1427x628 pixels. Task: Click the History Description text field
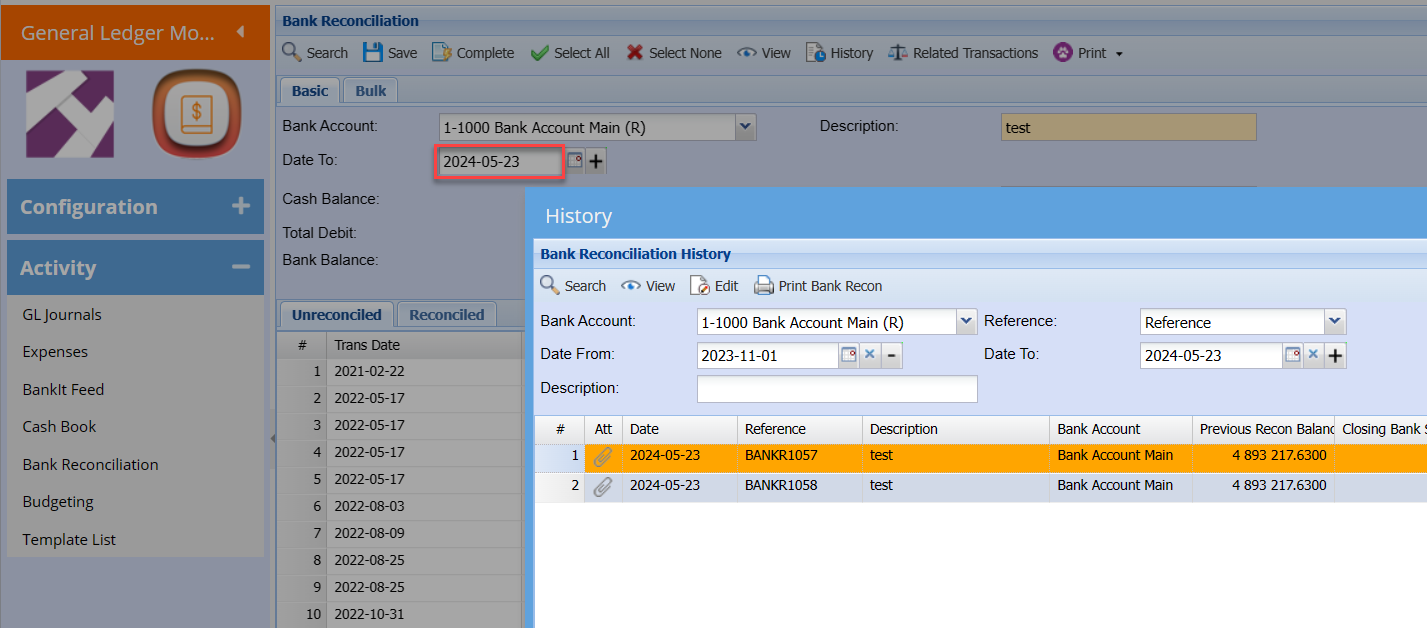836,389
